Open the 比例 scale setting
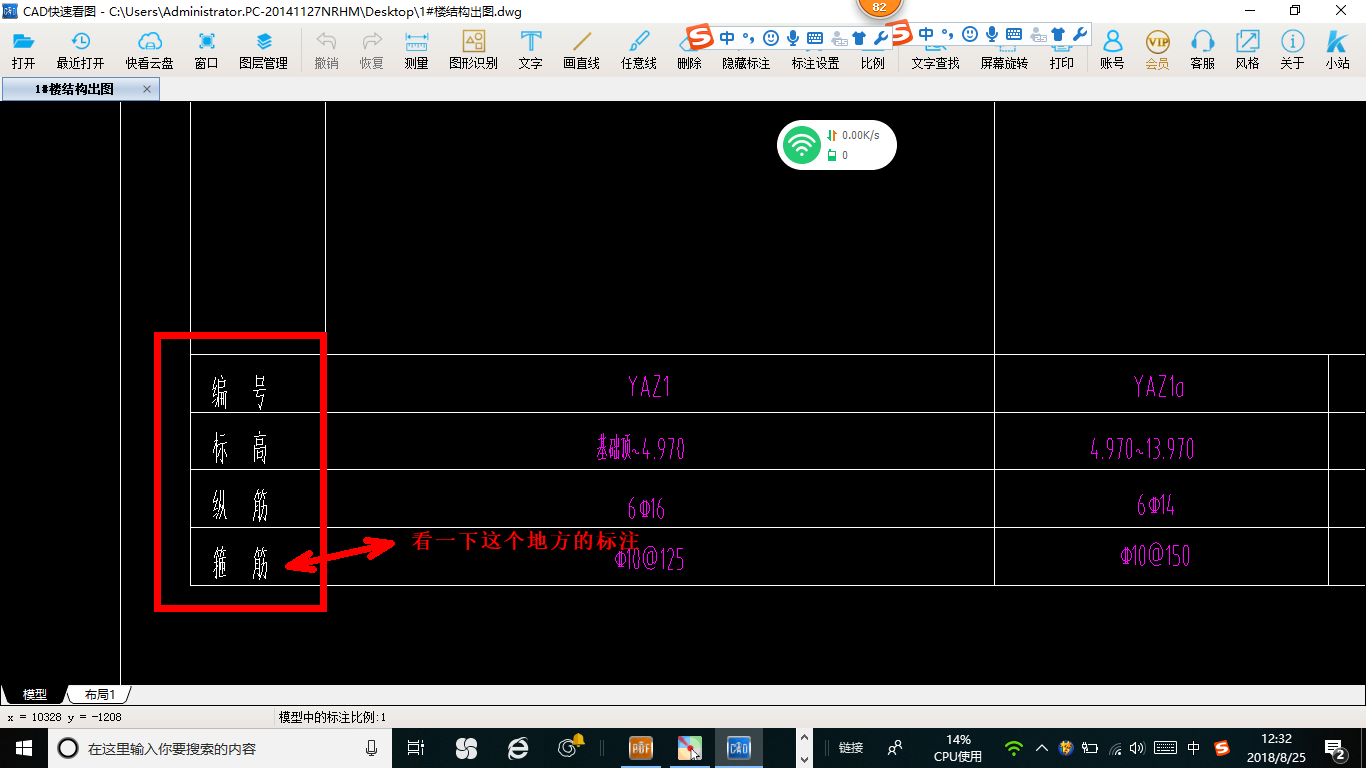This screenshot has height=768, width=1366. pyautogui.click(x=872, y=62)
